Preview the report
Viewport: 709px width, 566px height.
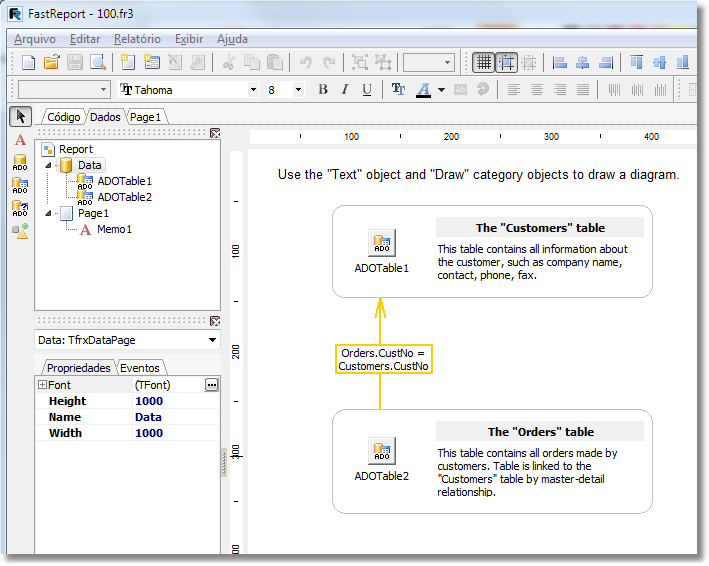click(98, 62)
